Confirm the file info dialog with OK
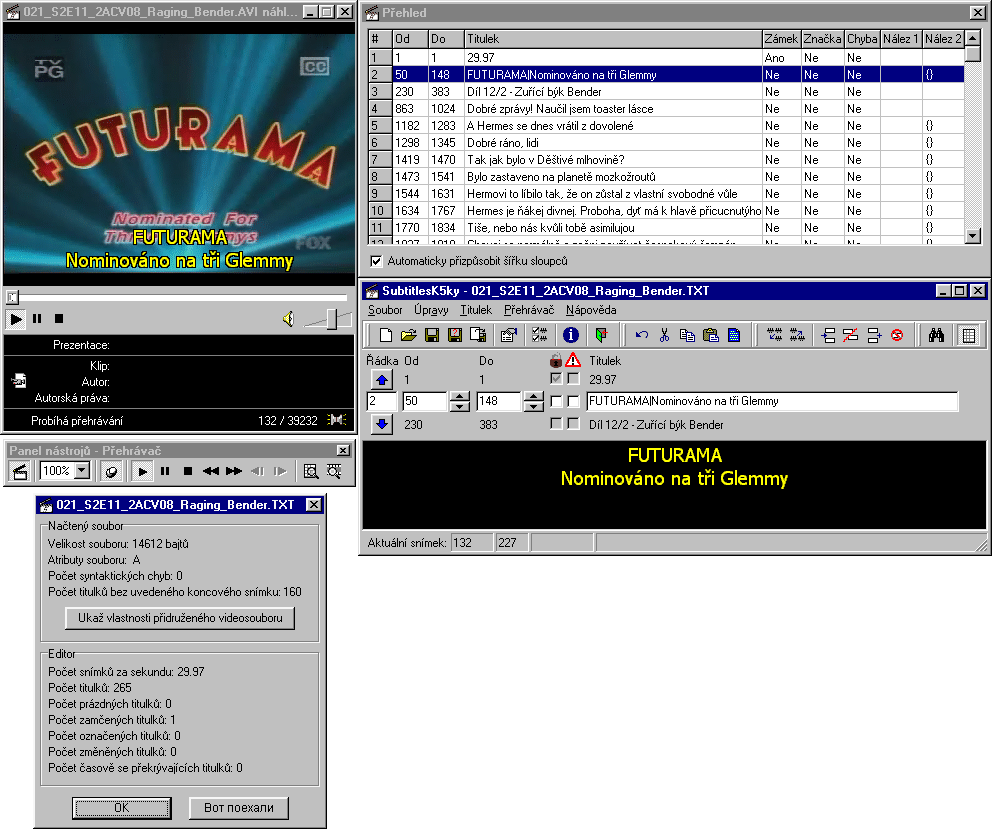Viewport: 992px width, 829px height. (121, 807)
